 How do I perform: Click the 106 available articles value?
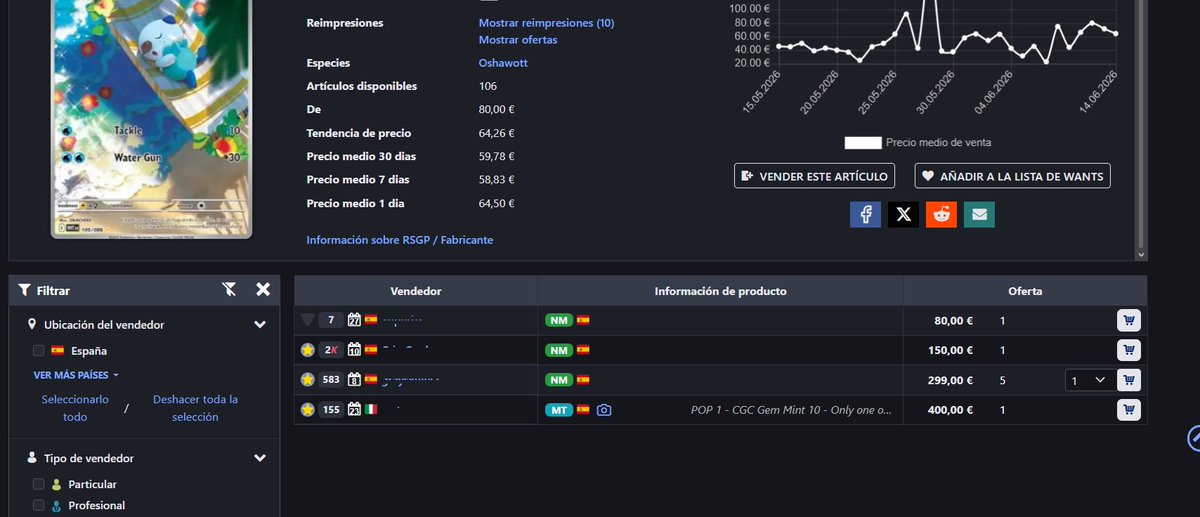[x=488, y=86]
